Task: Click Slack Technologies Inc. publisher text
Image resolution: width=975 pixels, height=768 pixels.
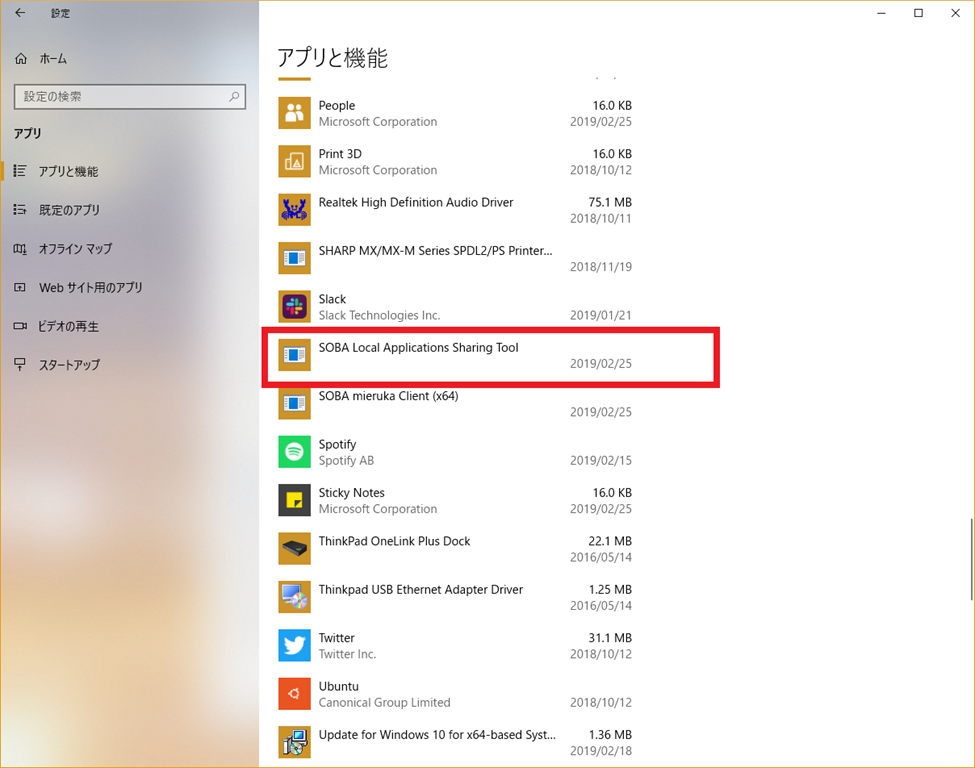Action: pos(379,315)
